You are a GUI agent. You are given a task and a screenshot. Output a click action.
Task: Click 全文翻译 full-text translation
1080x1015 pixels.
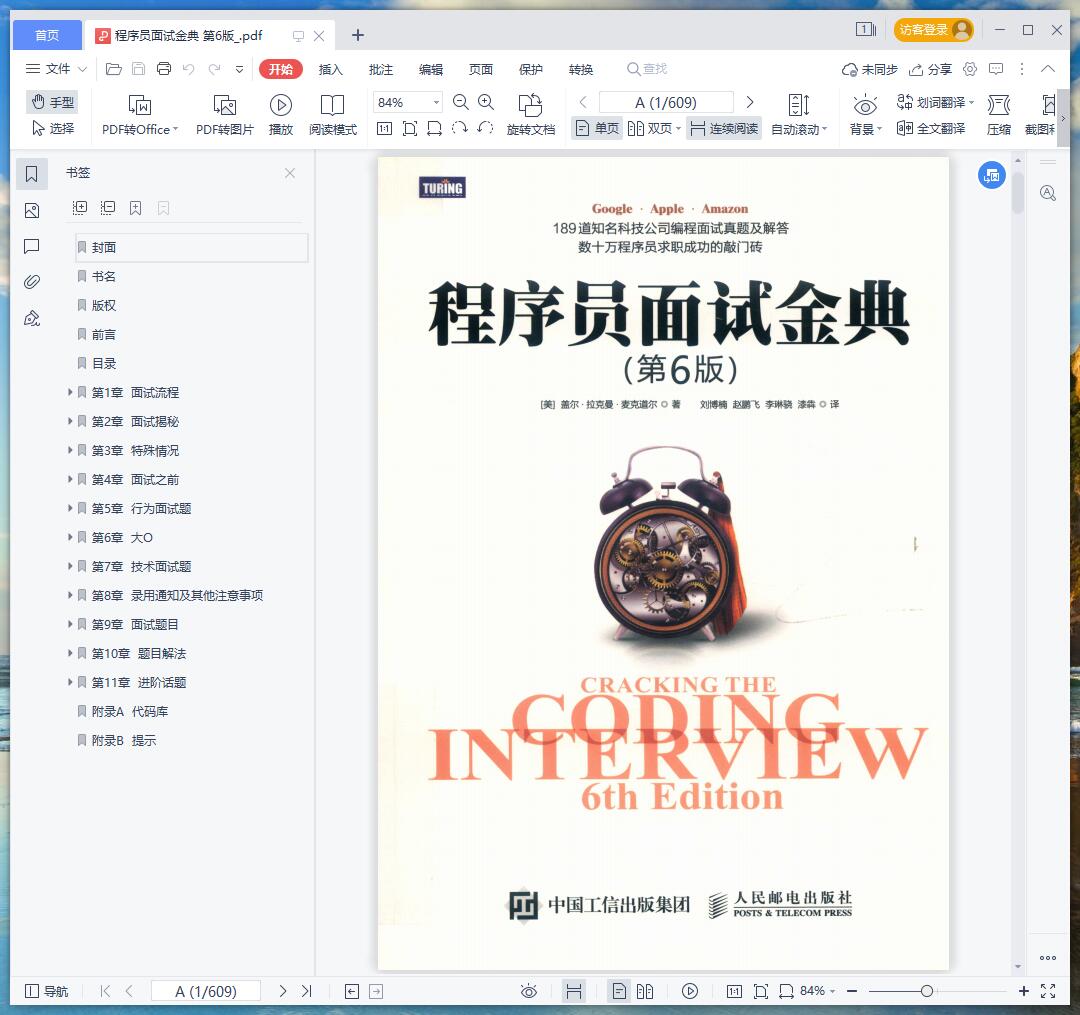[x=931, y=128]
